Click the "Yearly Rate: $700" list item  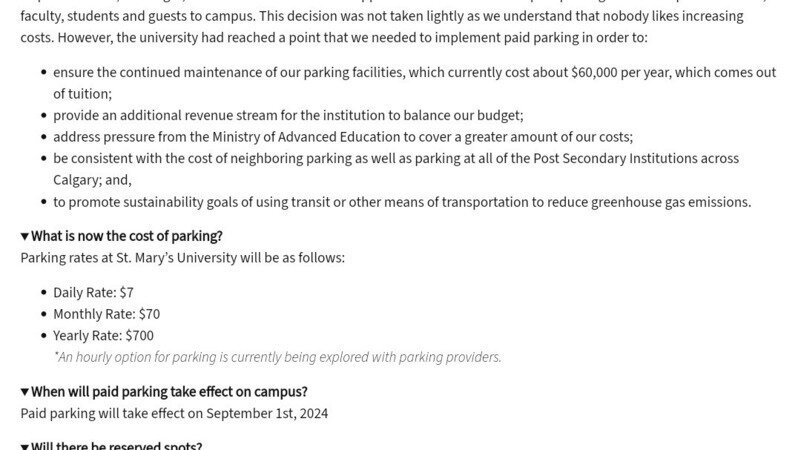point(103,336)
